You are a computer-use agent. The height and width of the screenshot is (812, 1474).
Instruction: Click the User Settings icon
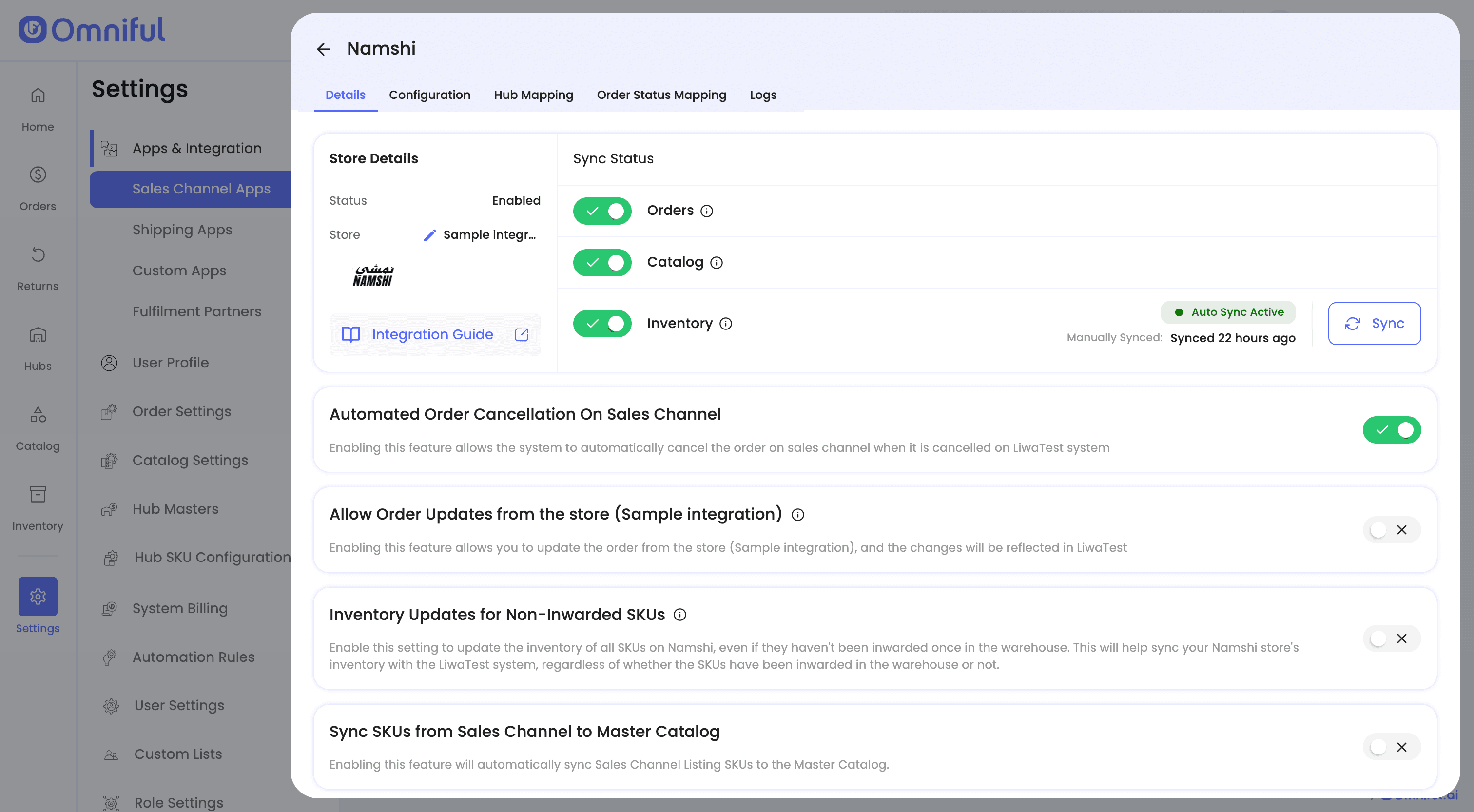(111, 706)
